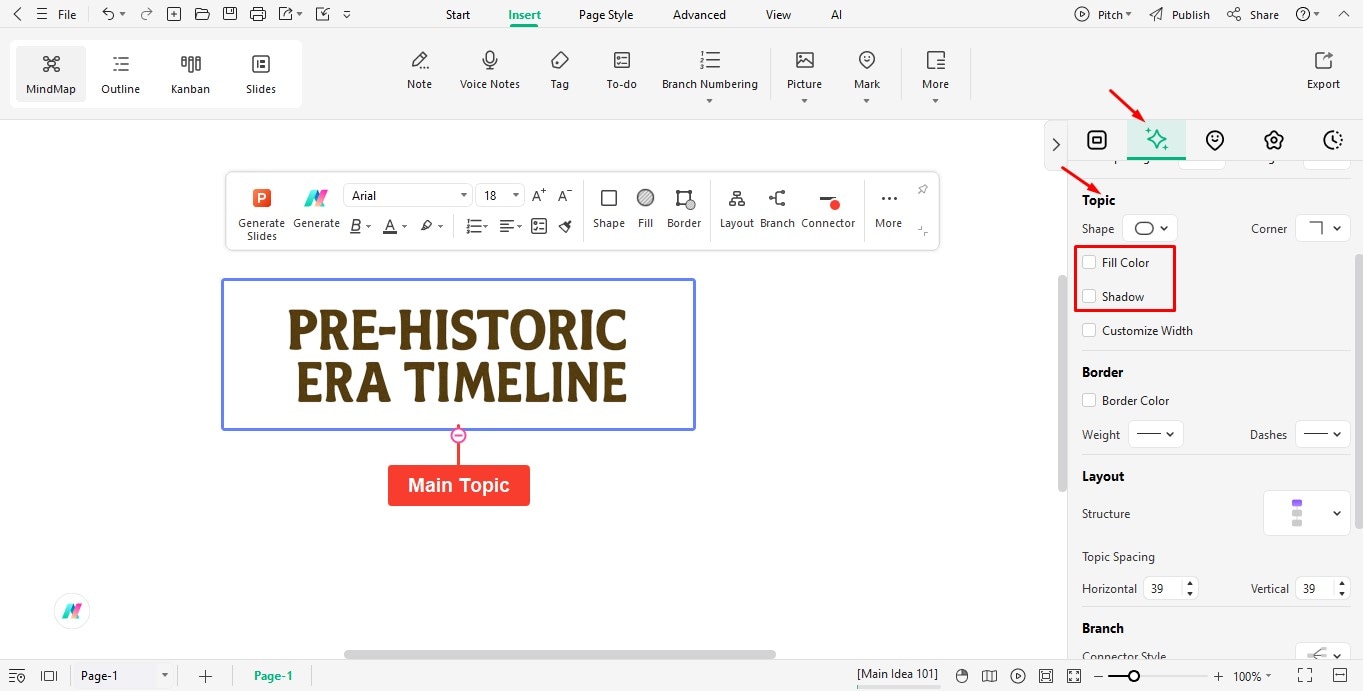The image size is (1363, 691).
Task: Click the Save disk icon
Action: pyautogui.click(x=230, y=14)
